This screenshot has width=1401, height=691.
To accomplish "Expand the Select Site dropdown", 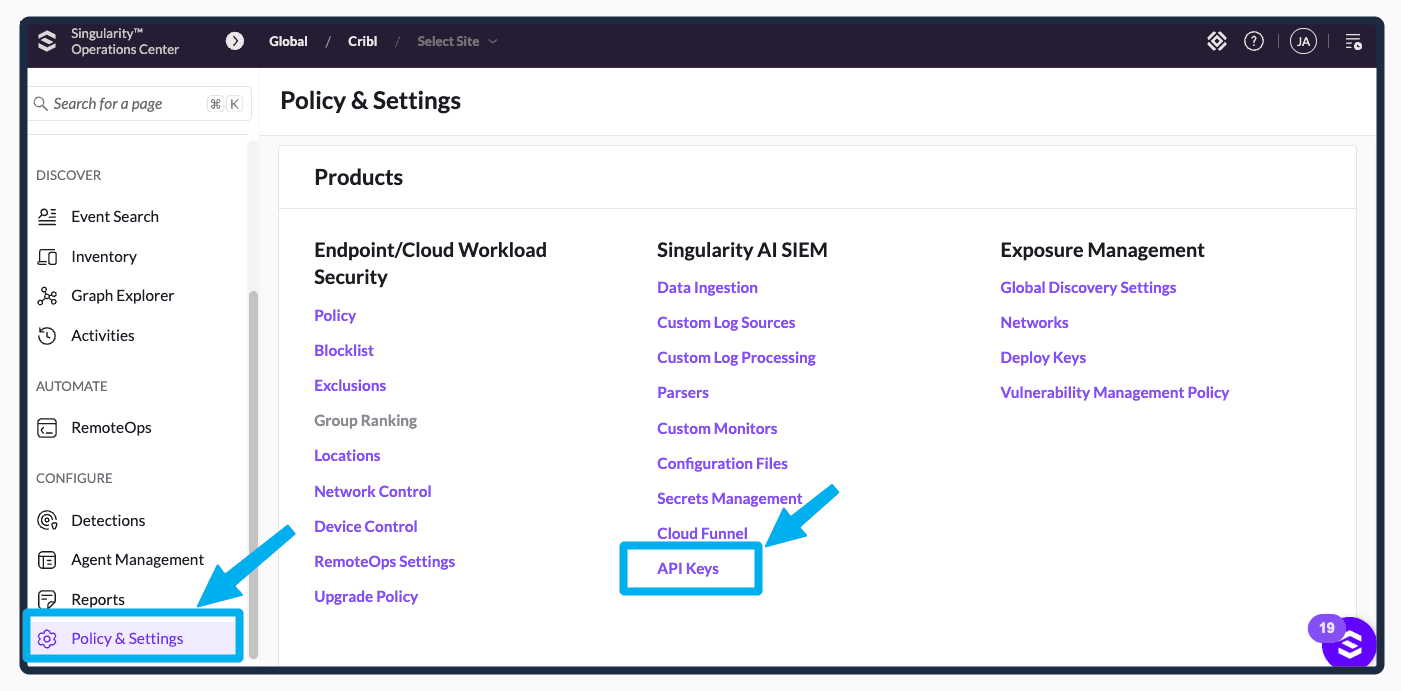I will [457, 41].
